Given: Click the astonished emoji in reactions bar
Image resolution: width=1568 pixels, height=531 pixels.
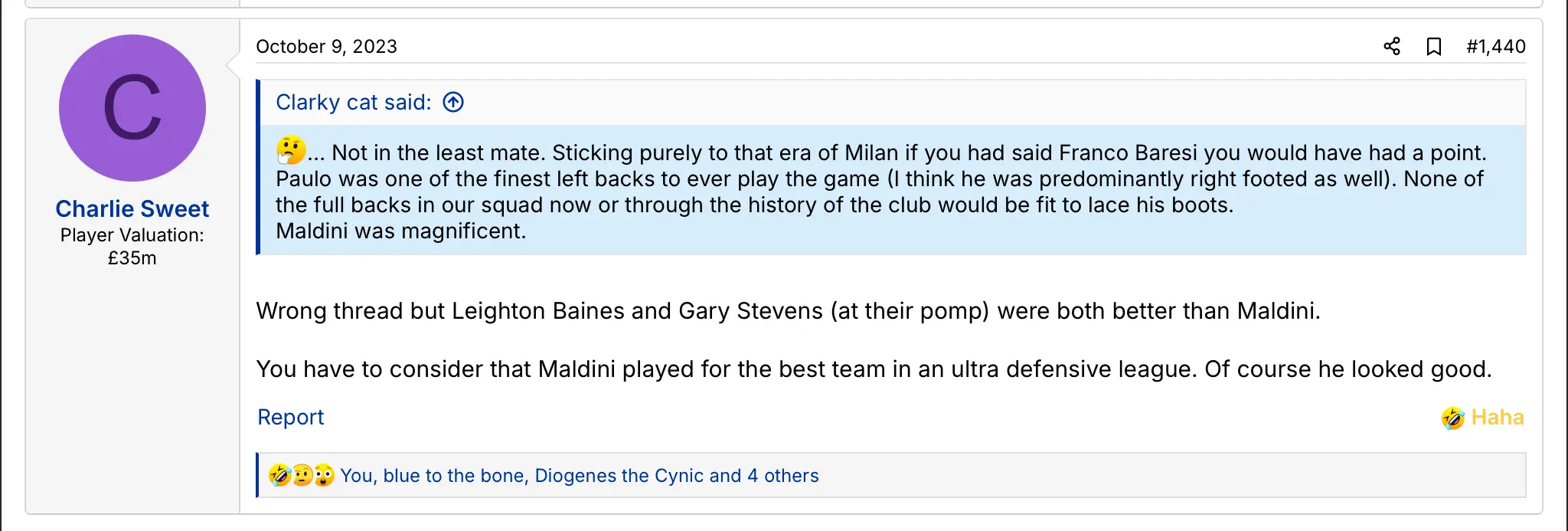Looking at the screenshot, I should tap(324, 476).
